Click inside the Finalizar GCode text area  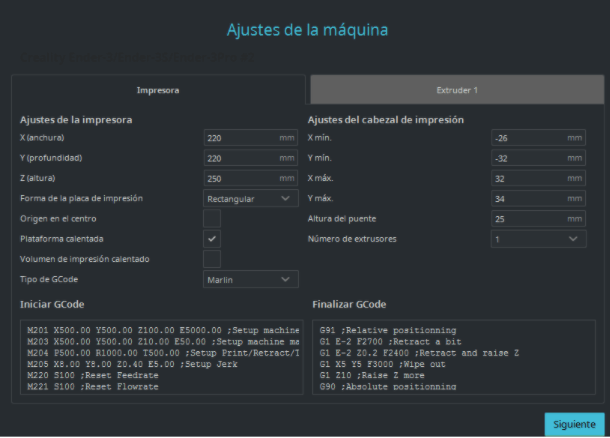tap(453, 357)
